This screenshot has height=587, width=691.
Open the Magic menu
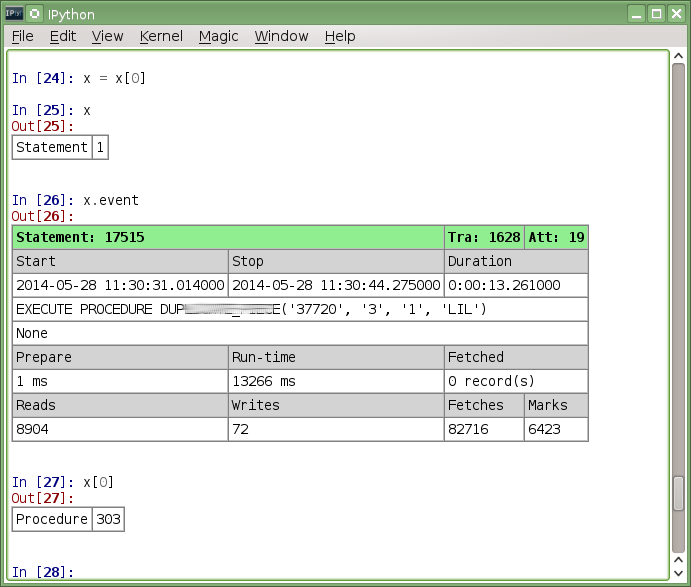(x=218, y=36)
